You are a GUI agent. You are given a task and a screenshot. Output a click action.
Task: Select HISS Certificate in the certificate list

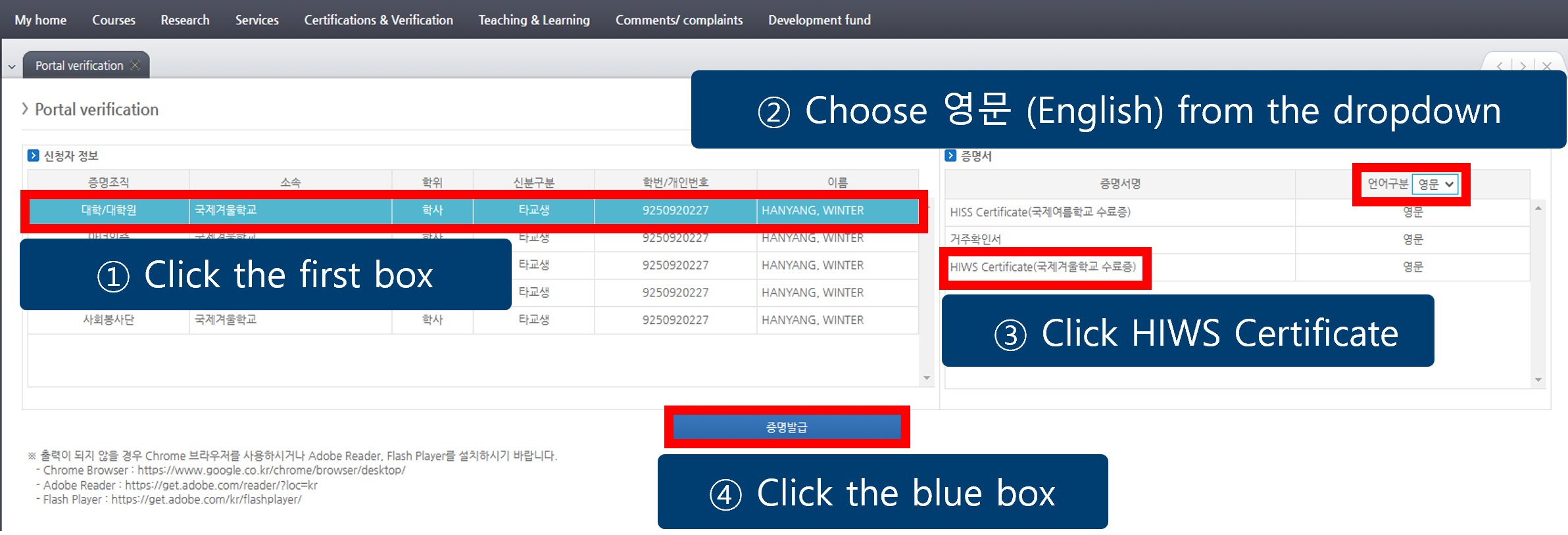pyautogui.click(x=1040, y=212)
